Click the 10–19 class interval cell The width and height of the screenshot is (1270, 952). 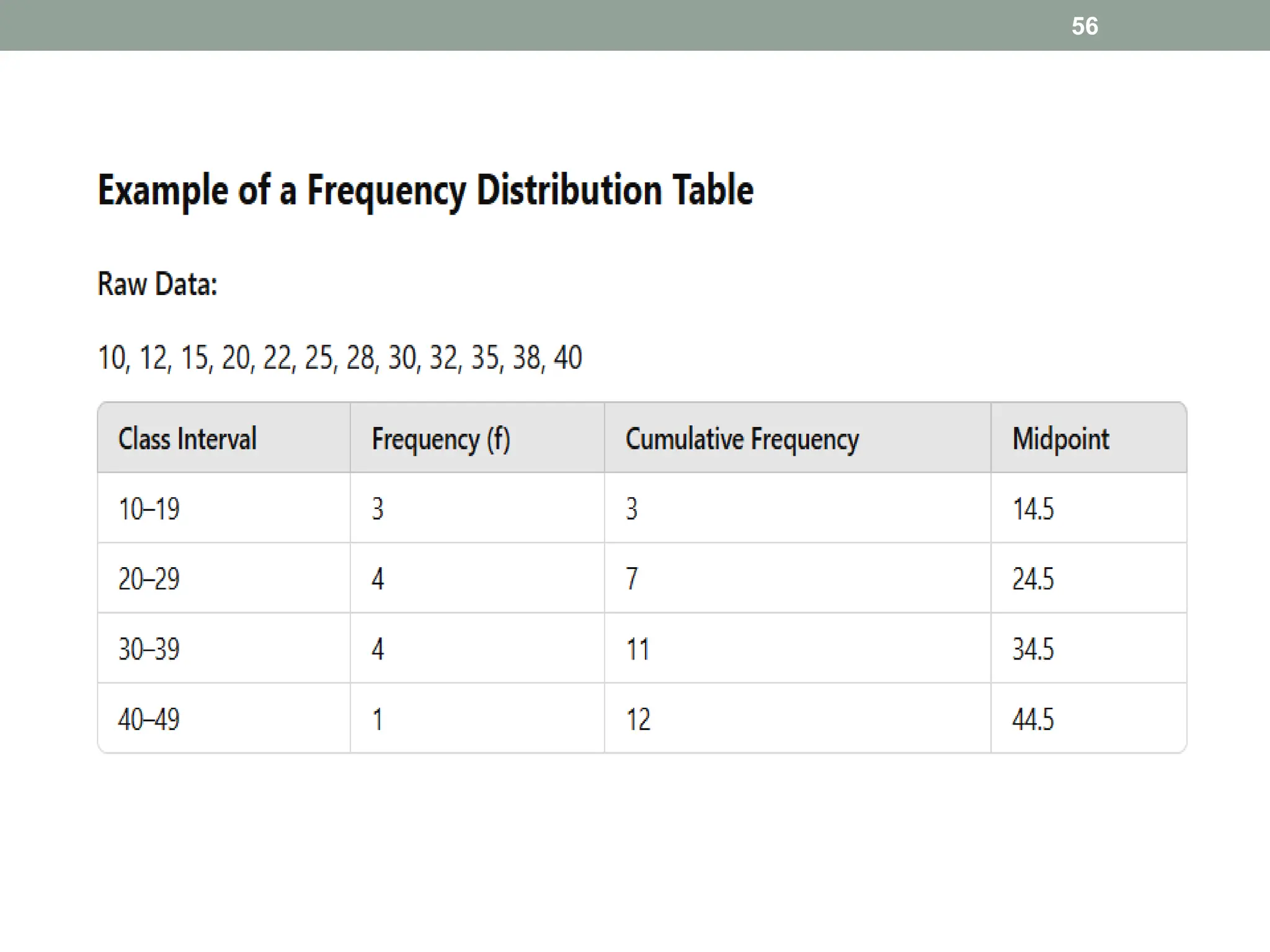click(x=149, y=509)
